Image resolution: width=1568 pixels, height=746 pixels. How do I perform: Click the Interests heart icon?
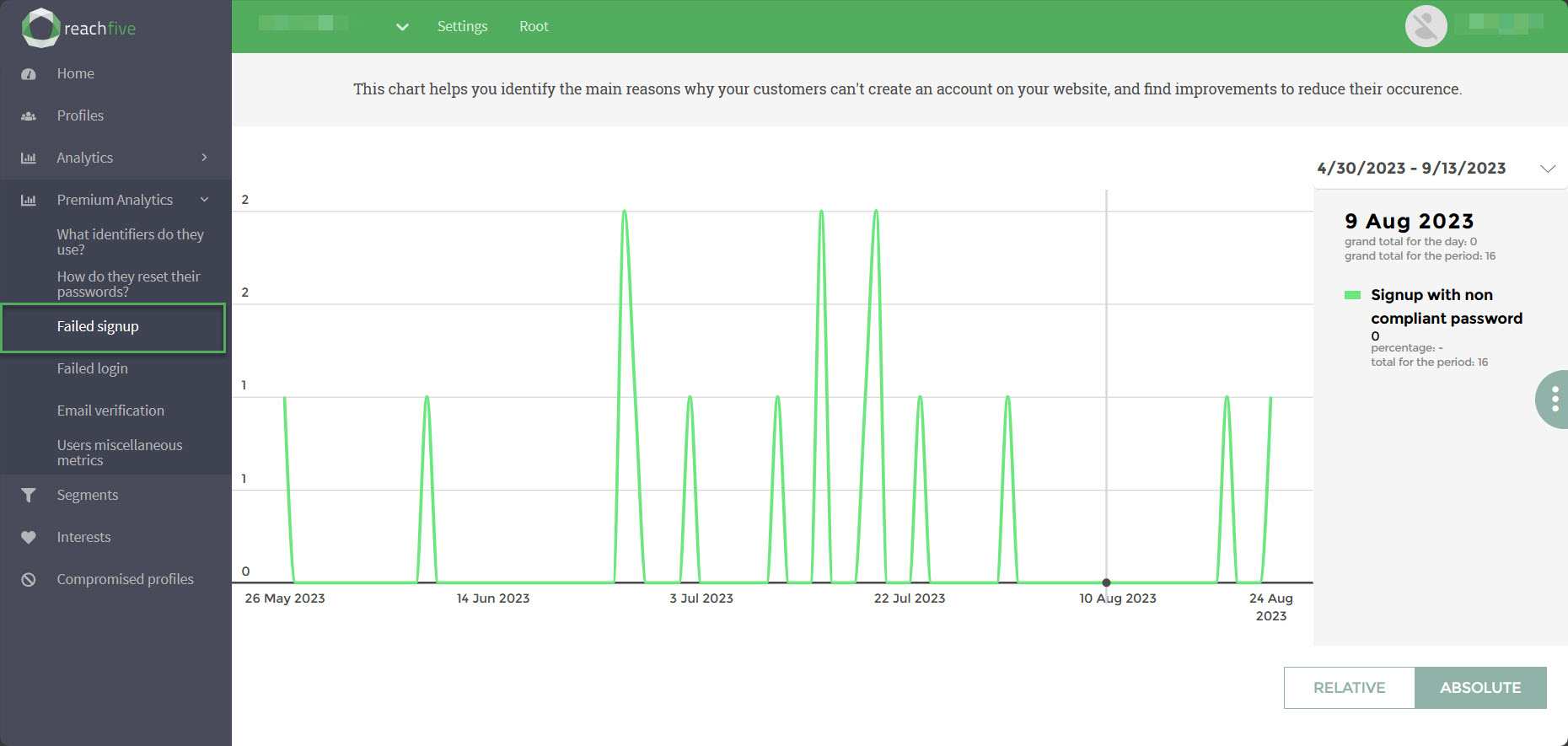[x=29, y=538]
